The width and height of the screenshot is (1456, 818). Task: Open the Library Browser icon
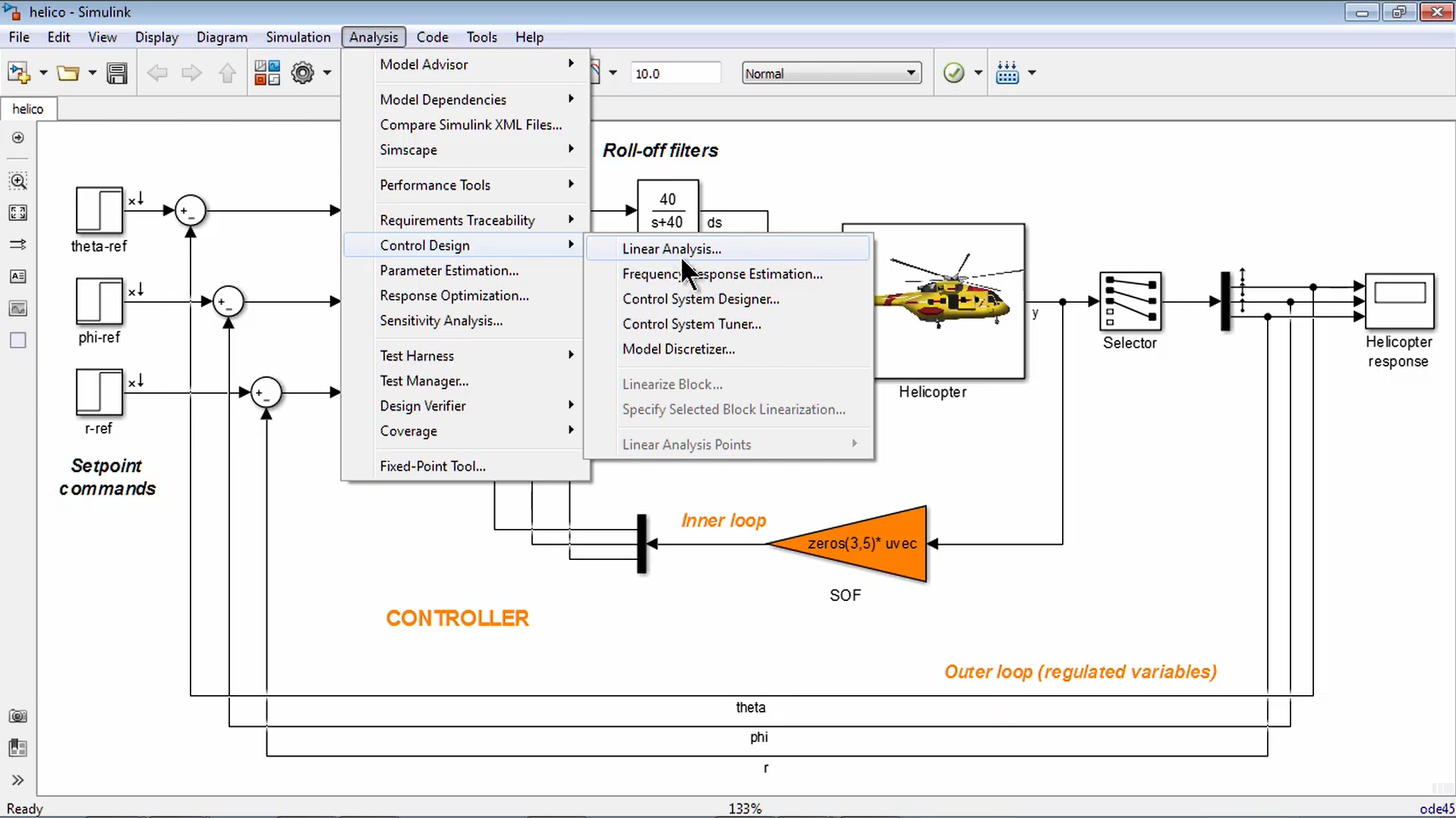[x=267, y=73]
